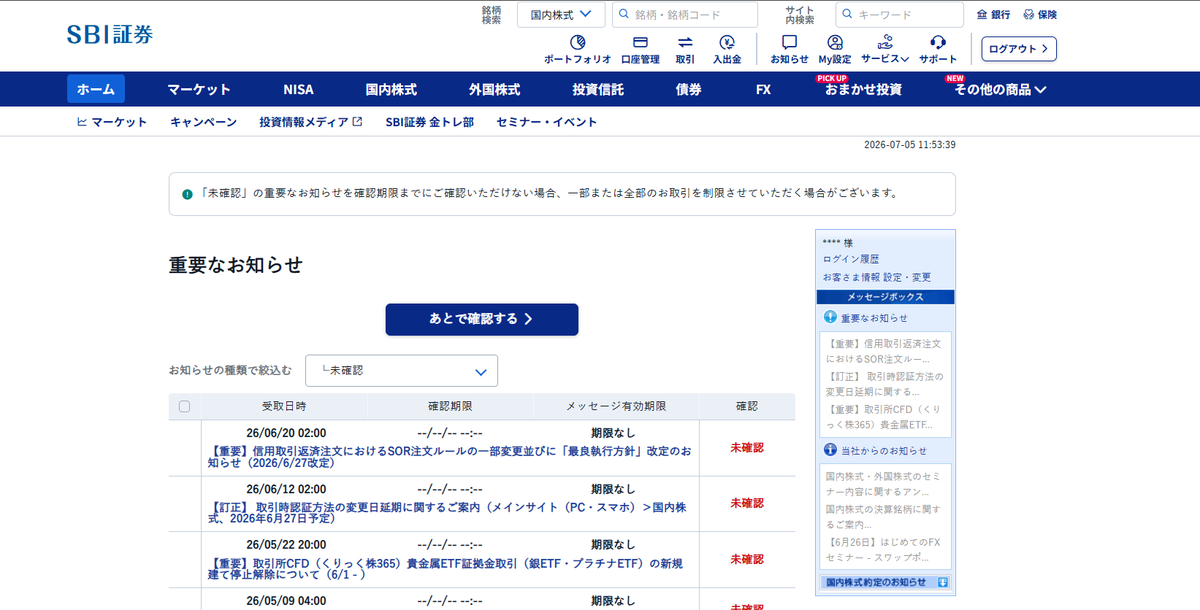Sort by 受取日時 column header
Viewport: 1200px width, 610px height.
click(284, 407)
